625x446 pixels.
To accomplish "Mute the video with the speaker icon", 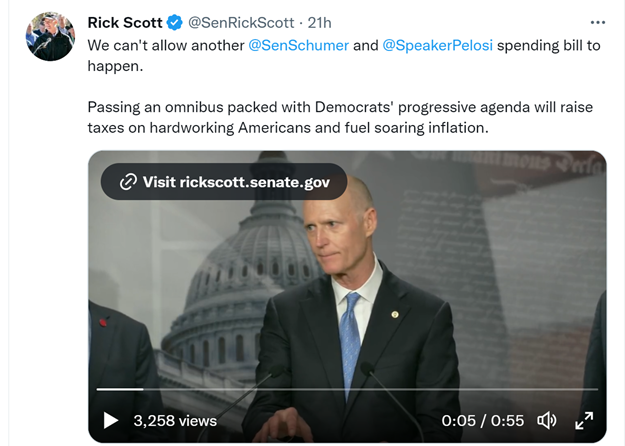I will [x=547, y=420].
